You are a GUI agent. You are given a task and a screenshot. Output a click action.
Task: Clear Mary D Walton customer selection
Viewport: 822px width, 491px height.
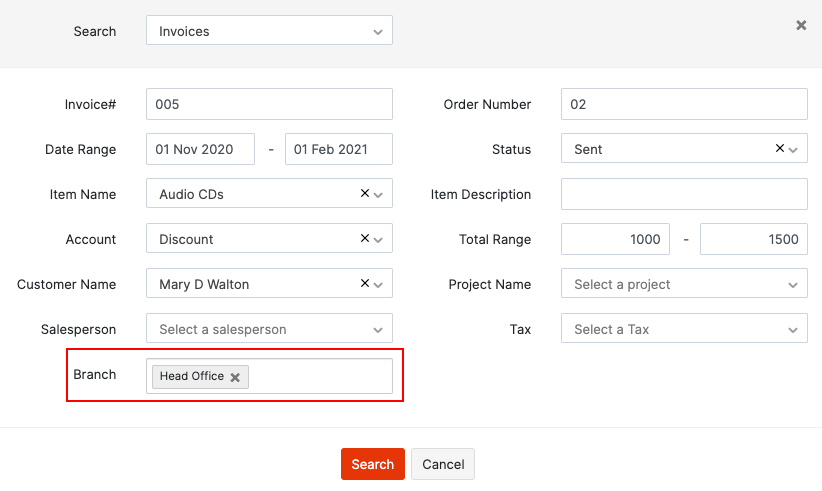pos(365,284)
